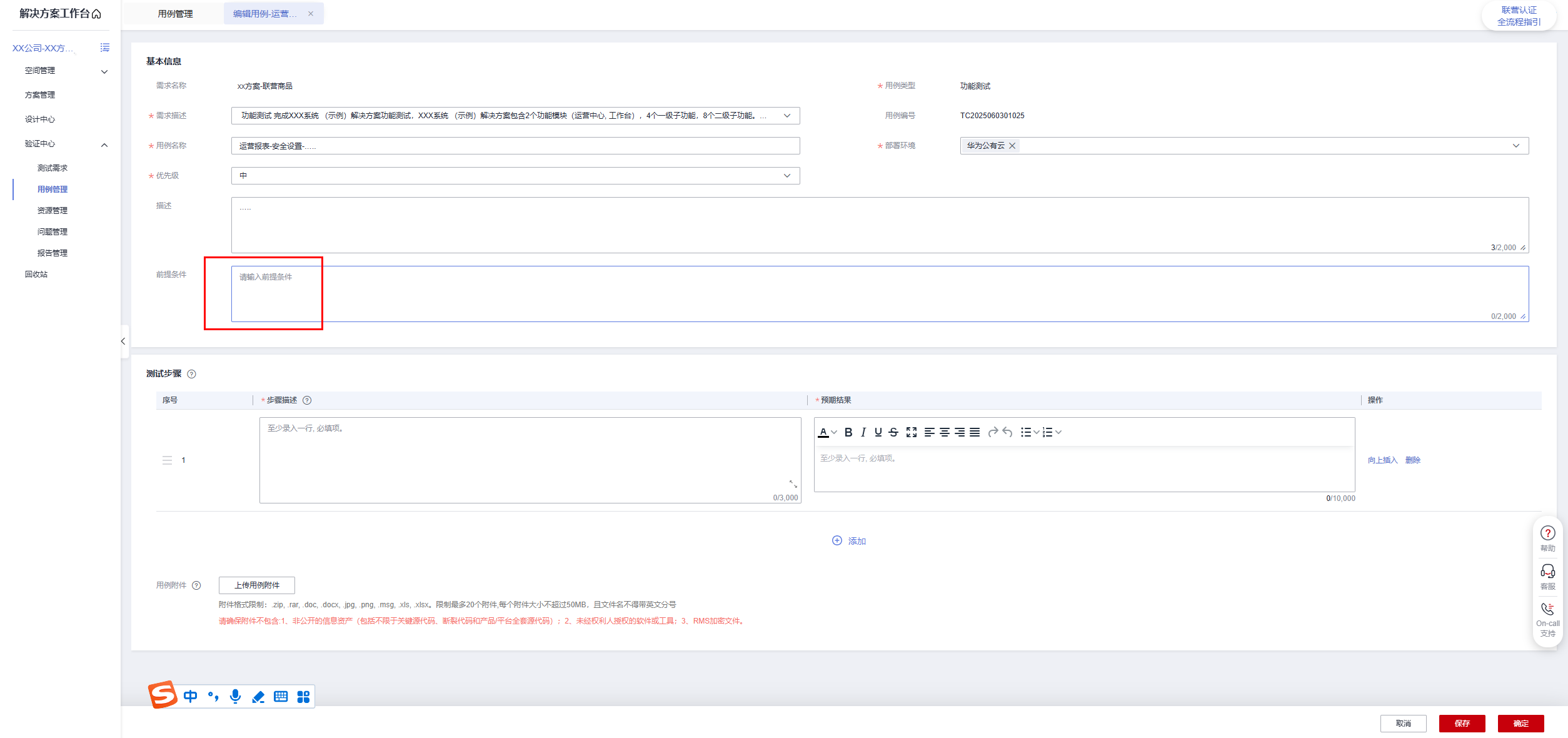The height and width of the screenshot is (738, 1568).
Task: Toggle bold in the 预期结果 editor
Action: click(848, 432)
